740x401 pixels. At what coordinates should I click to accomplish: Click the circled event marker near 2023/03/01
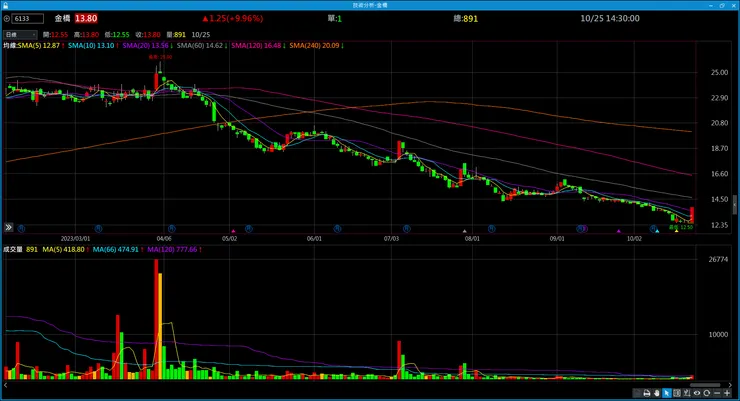click(x=98, y=228)
